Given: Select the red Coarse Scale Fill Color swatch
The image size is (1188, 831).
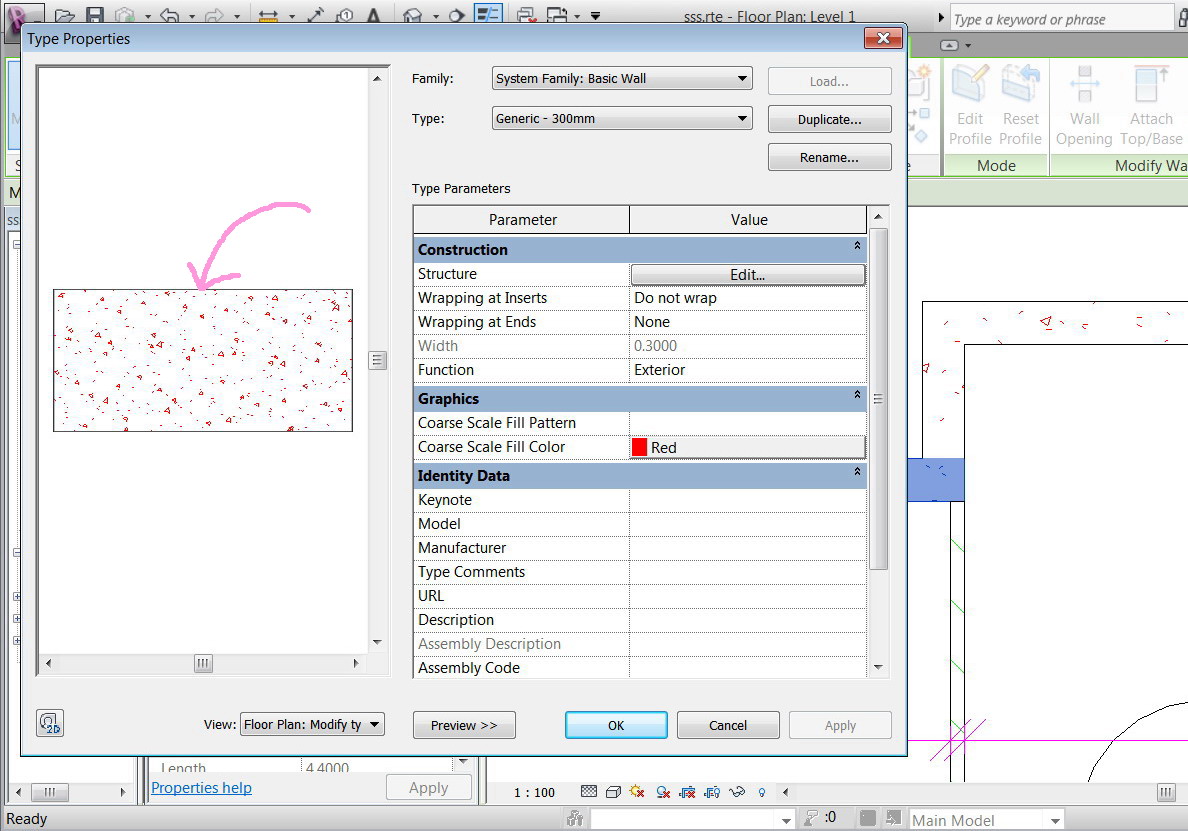Looking at the screenshot, I should 639,447.
